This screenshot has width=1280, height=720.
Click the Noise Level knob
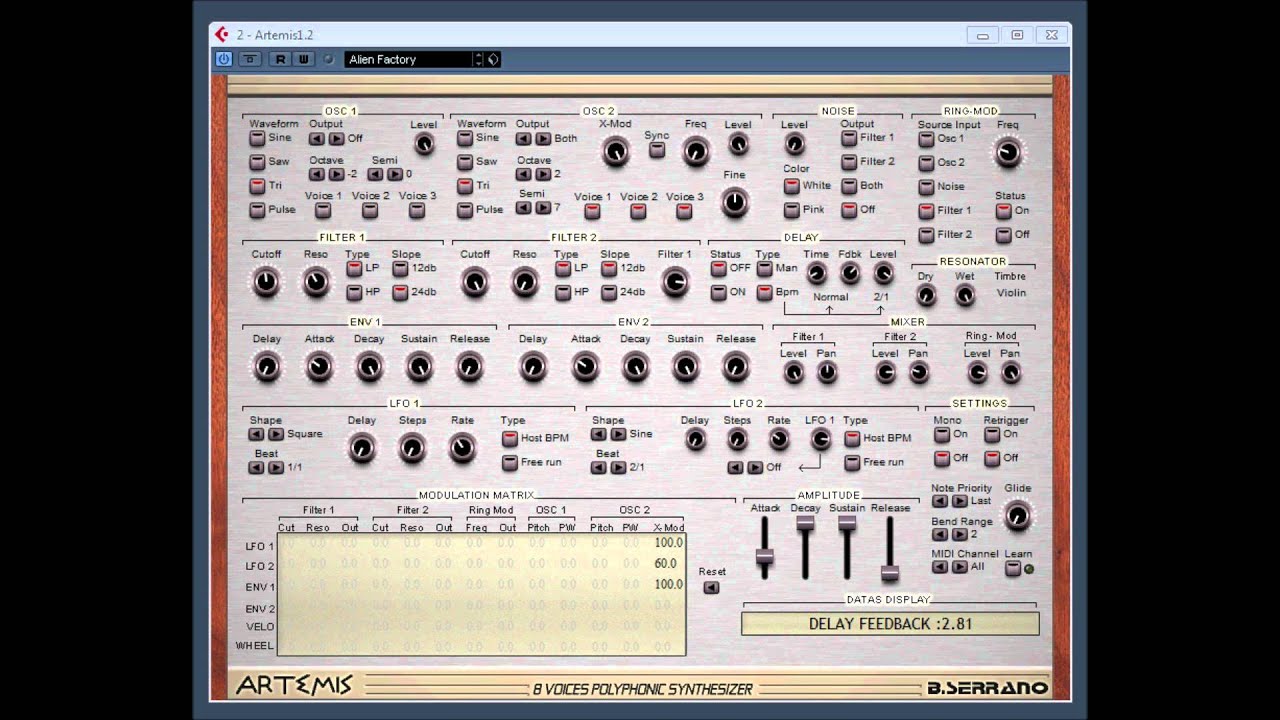pos(794,144)
